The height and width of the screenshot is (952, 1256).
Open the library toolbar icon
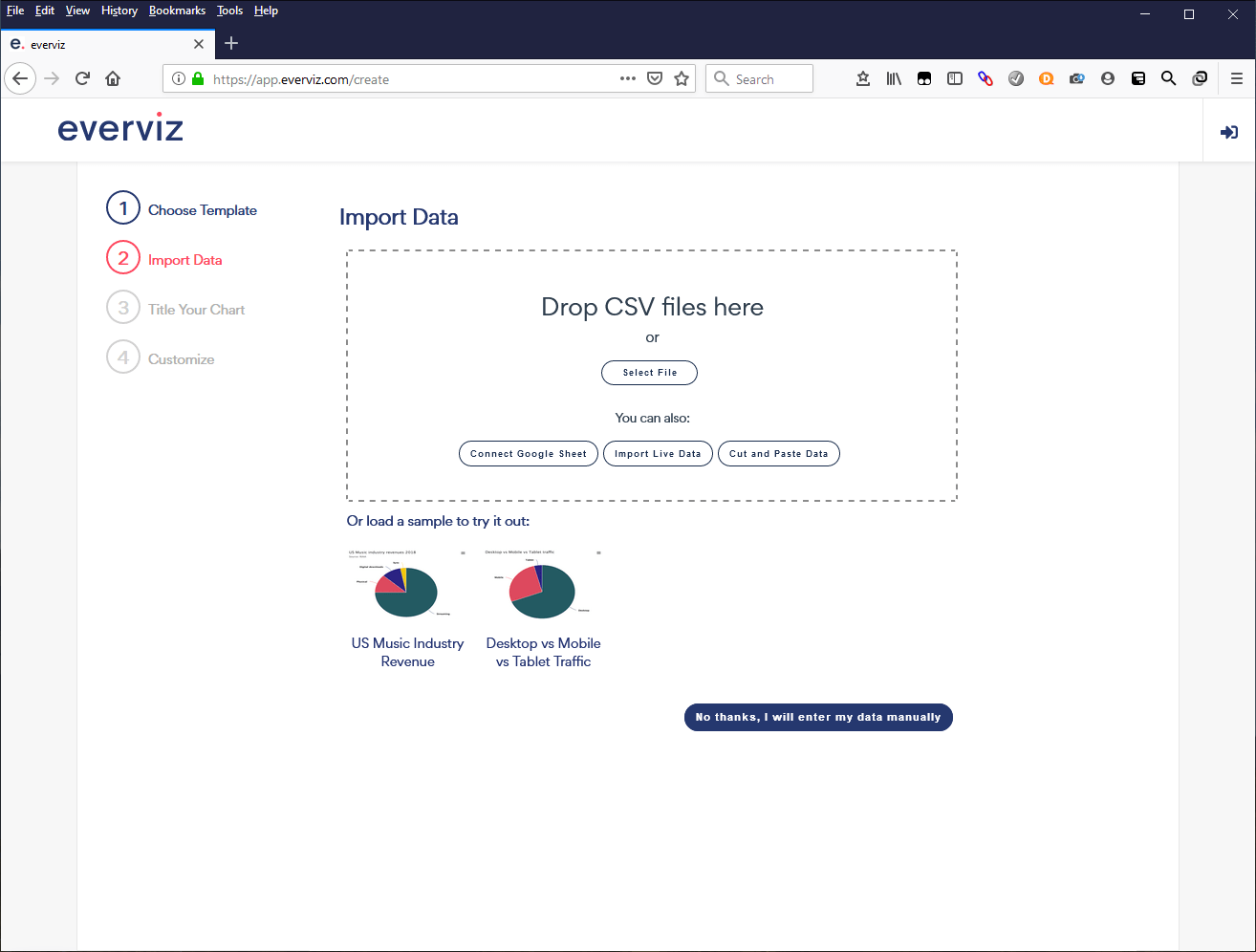894,77
